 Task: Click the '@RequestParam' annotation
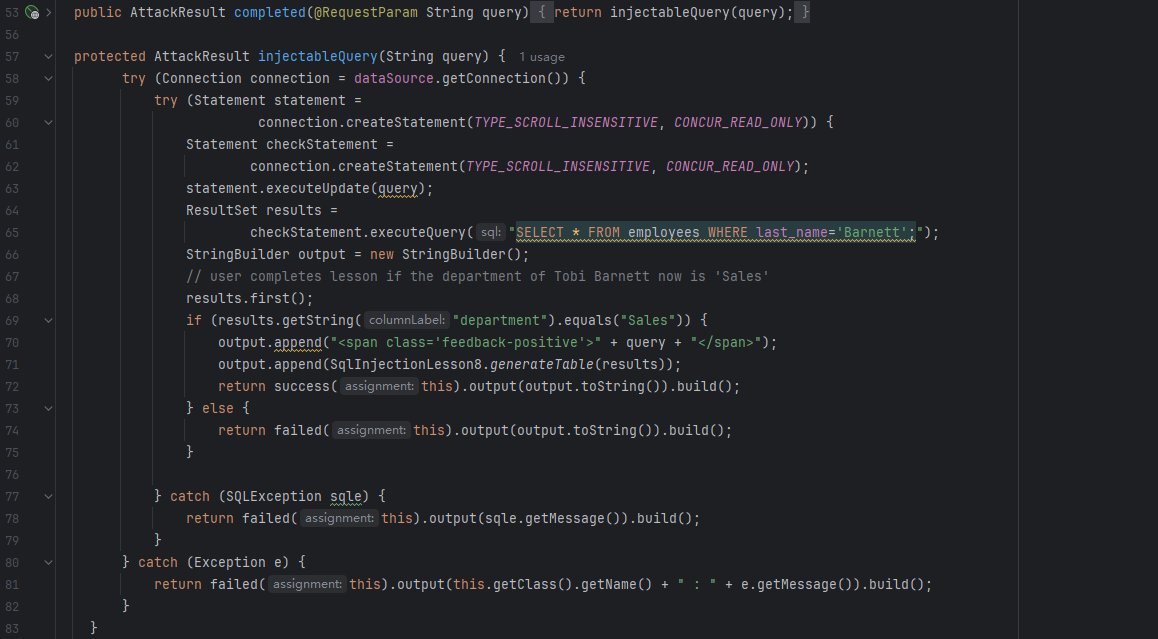click(366, 13)
